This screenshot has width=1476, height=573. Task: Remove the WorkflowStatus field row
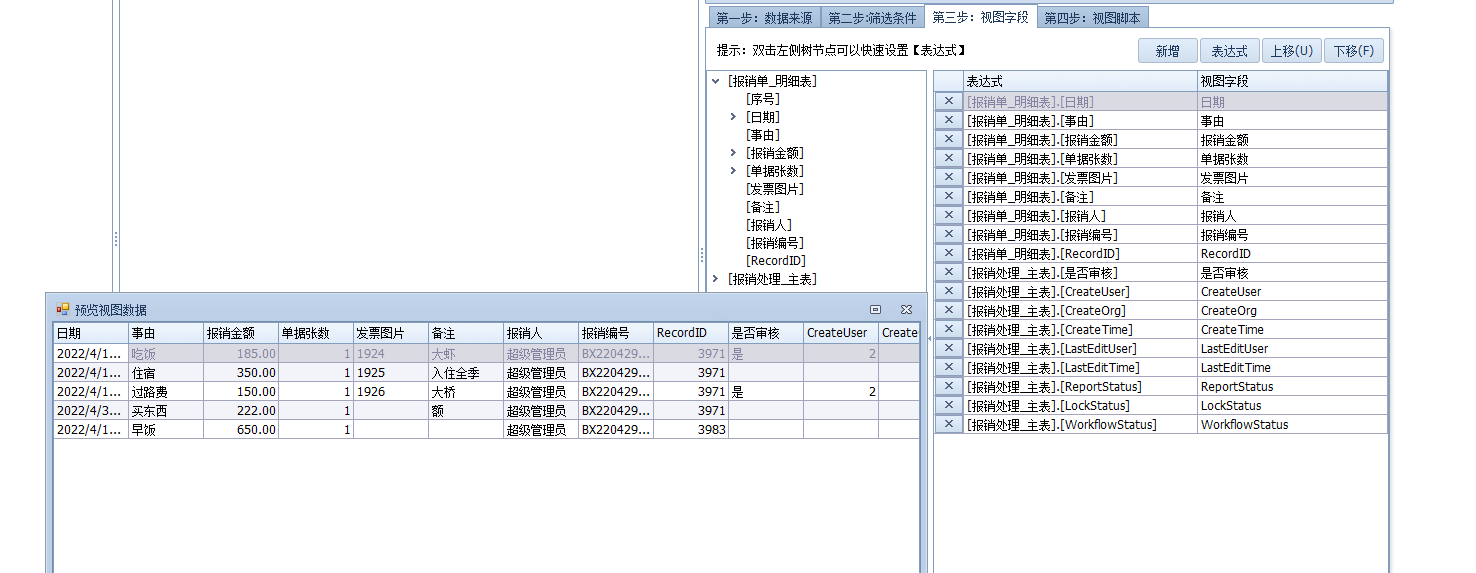click(948, 425)
